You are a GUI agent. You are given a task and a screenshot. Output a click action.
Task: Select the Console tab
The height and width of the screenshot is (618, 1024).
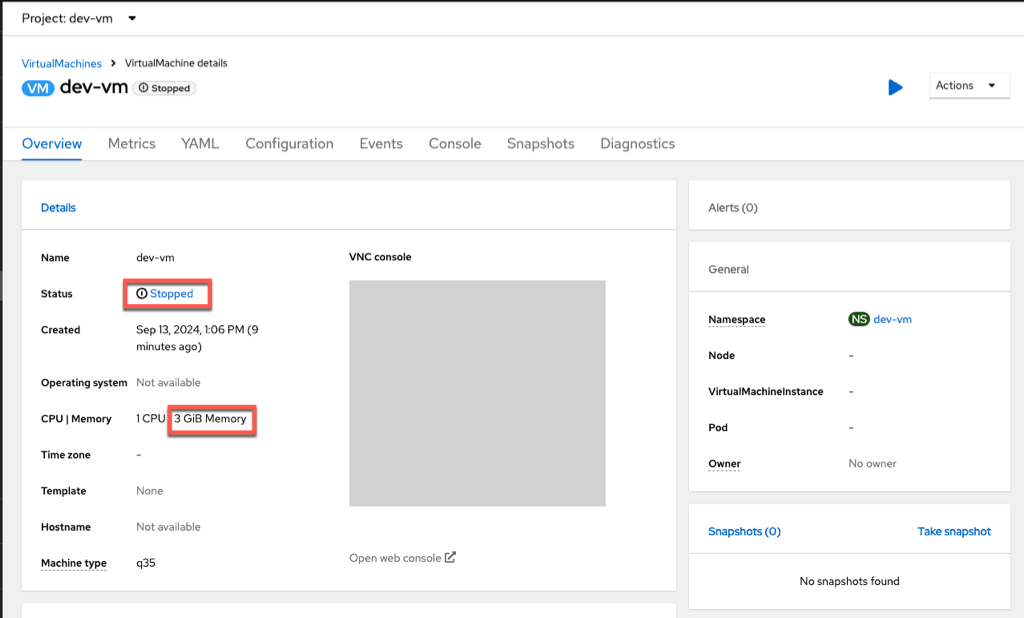click(454, 143)
